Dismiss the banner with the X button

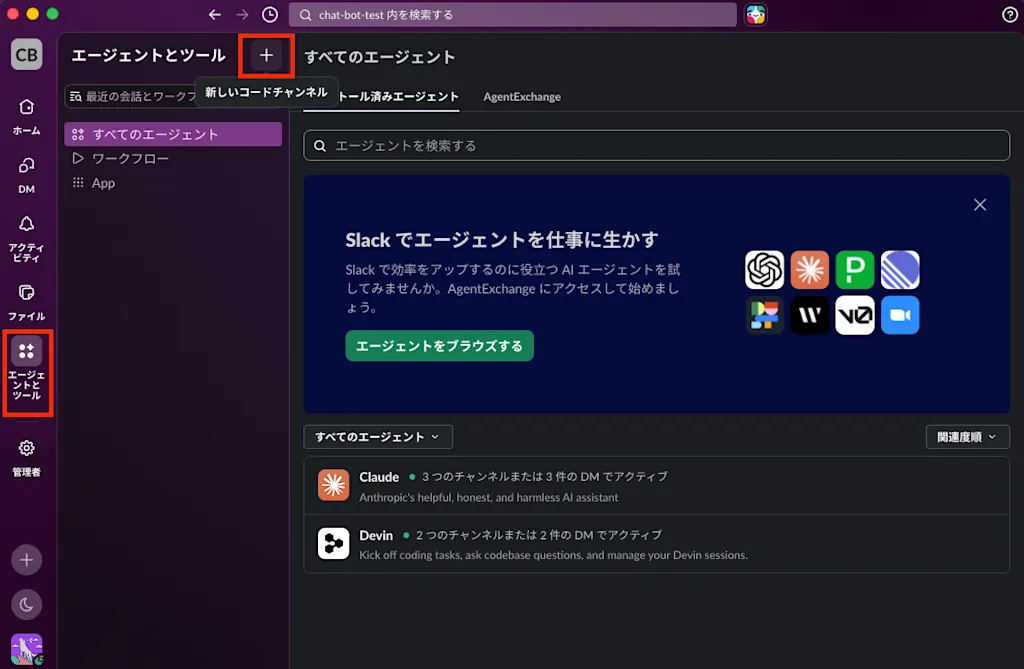point(980,204)
